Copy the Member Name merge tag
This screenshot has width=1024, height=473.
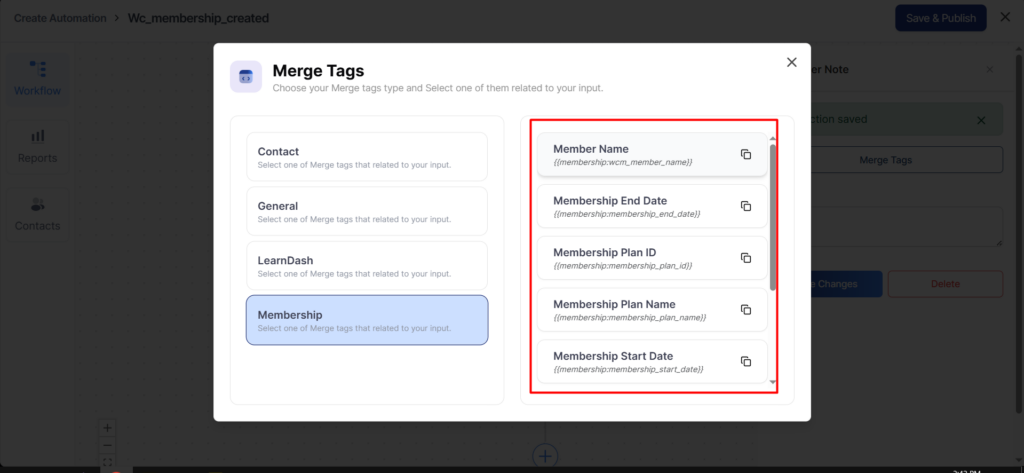click(x=745, y=154)
